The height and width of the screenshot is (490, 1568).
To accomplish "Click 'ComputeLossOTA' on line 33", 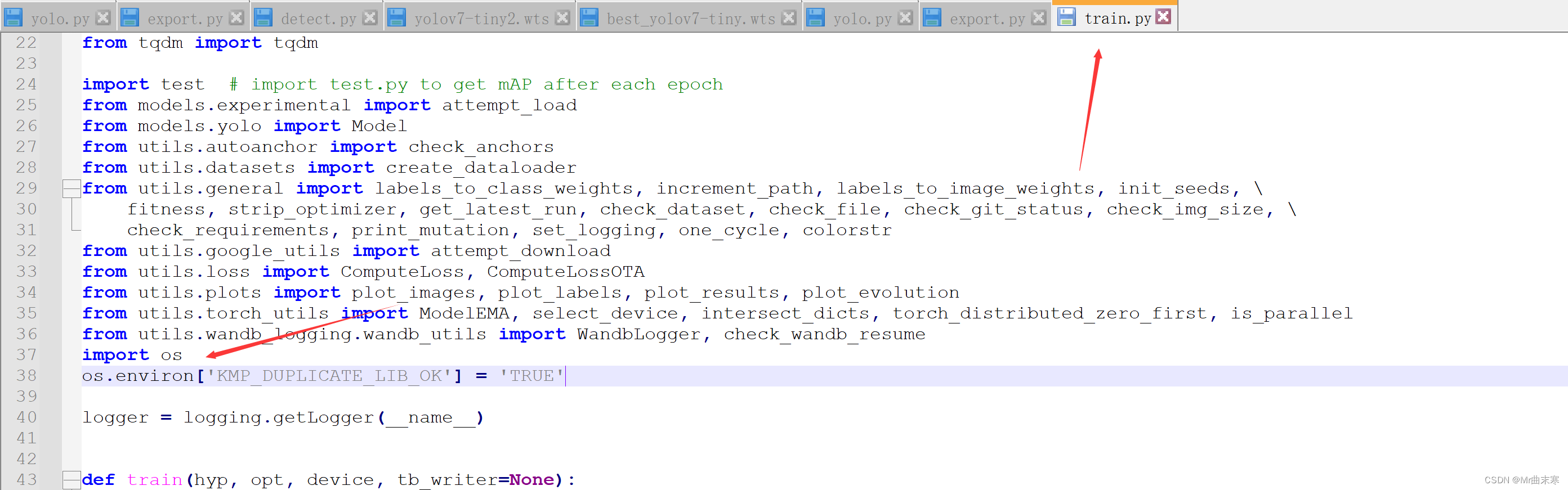I will 565,272.
